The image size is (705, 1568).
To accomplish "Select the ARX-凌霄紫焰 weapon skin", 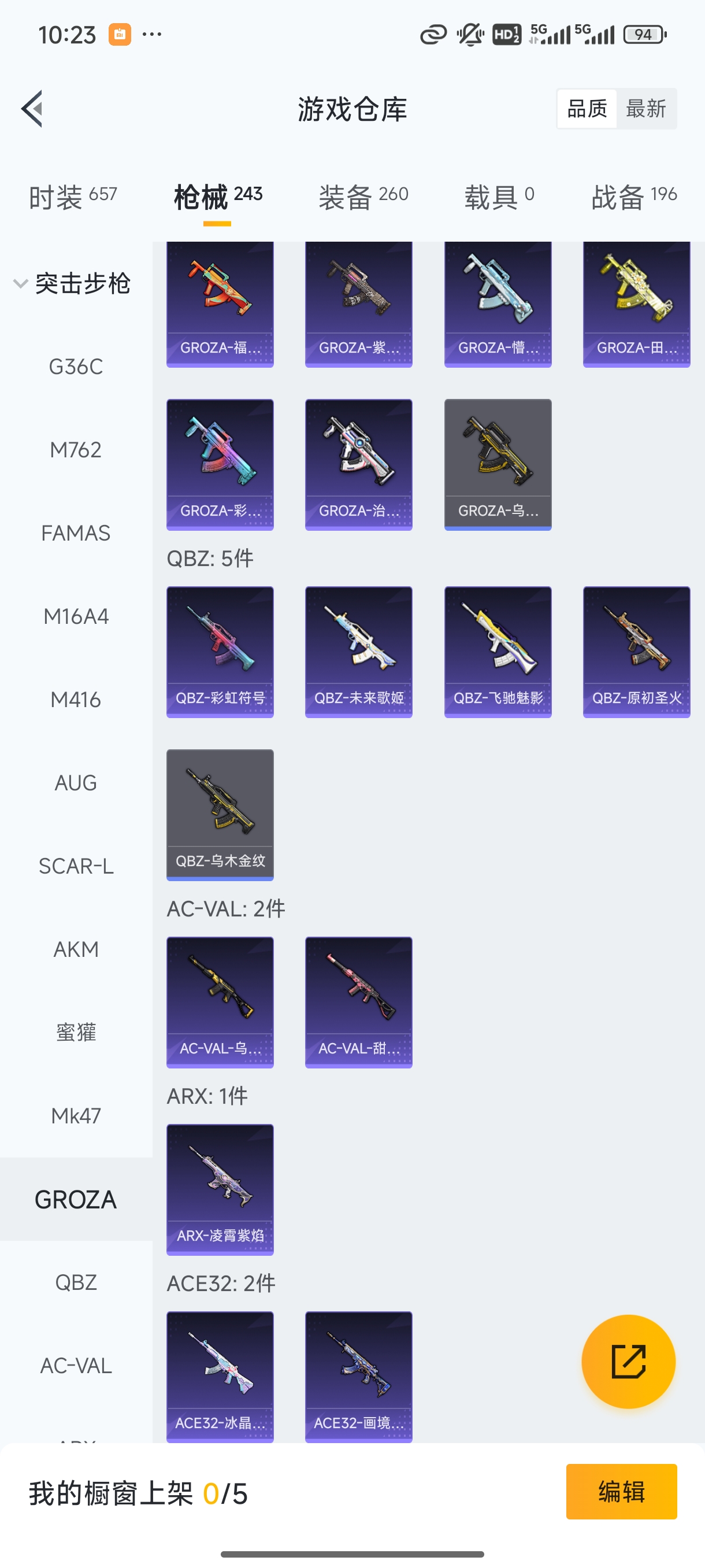I will (x=220, y=1189).
